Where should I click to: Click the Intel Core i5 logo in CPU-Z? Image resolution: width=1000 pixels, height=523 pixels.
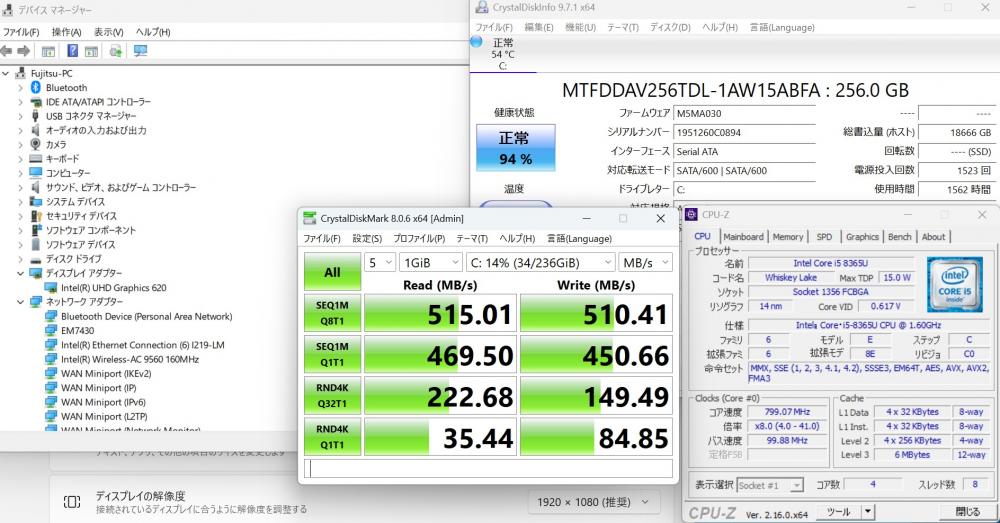[x=954, y=284]
